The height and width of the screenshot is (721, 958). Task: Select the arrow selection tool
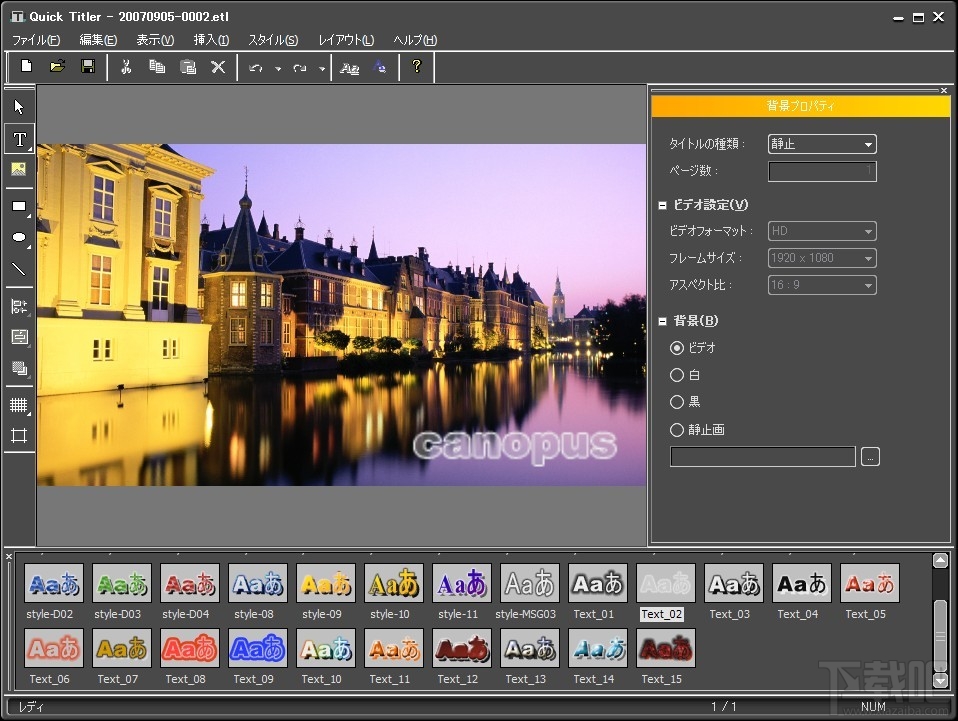18,106
